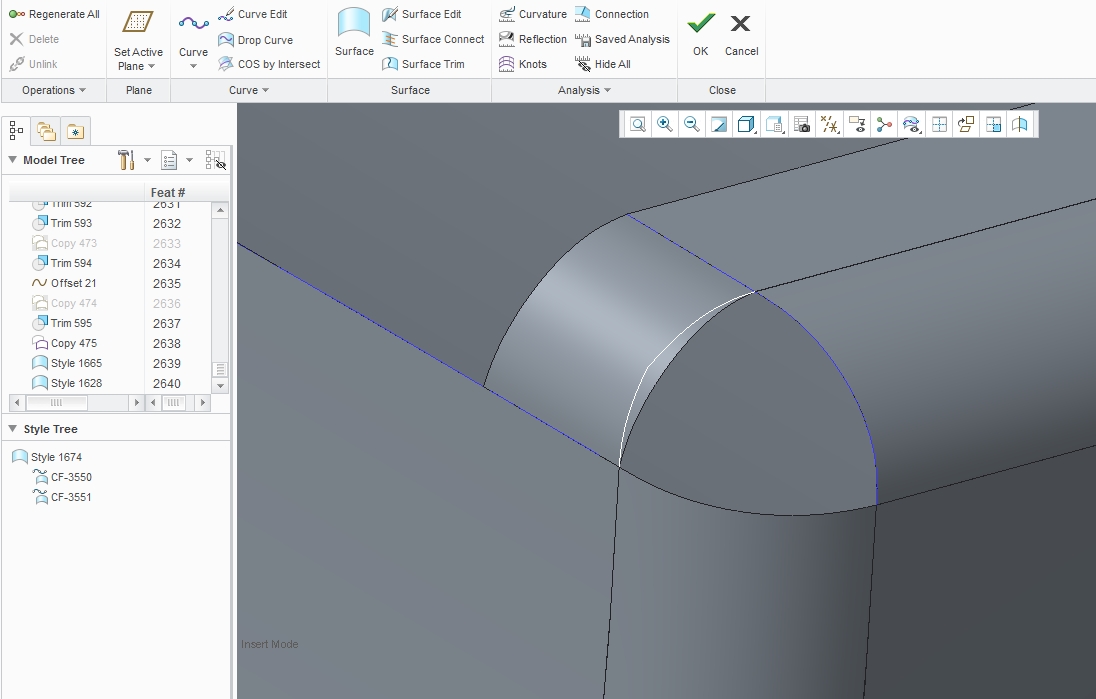Viewport: 1096px width, 699px height.
Task: Select Trim 593 in model tree
Action: click(62, 223)
